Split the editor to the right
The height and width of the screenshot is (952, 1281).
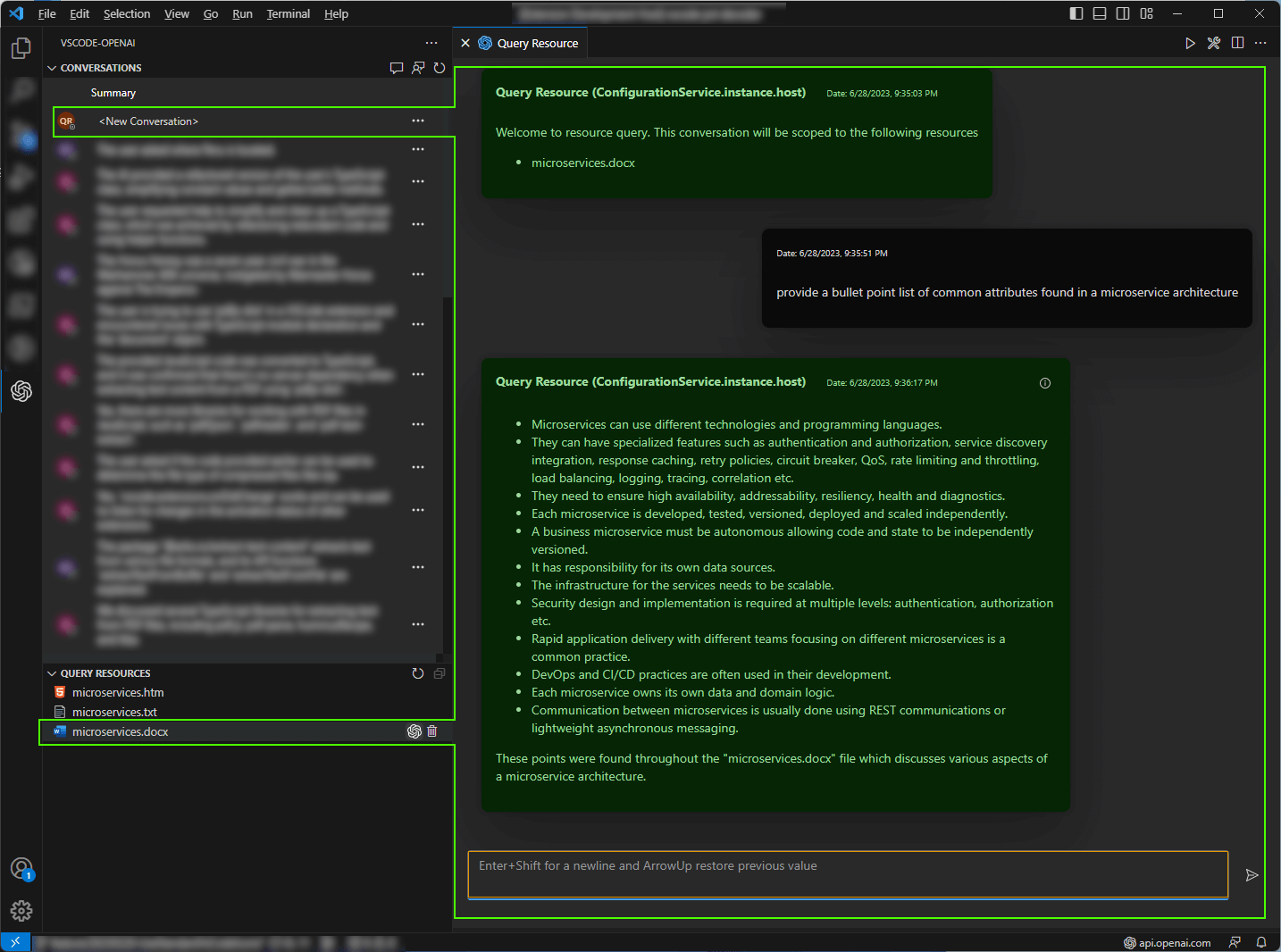point(1237,43)
